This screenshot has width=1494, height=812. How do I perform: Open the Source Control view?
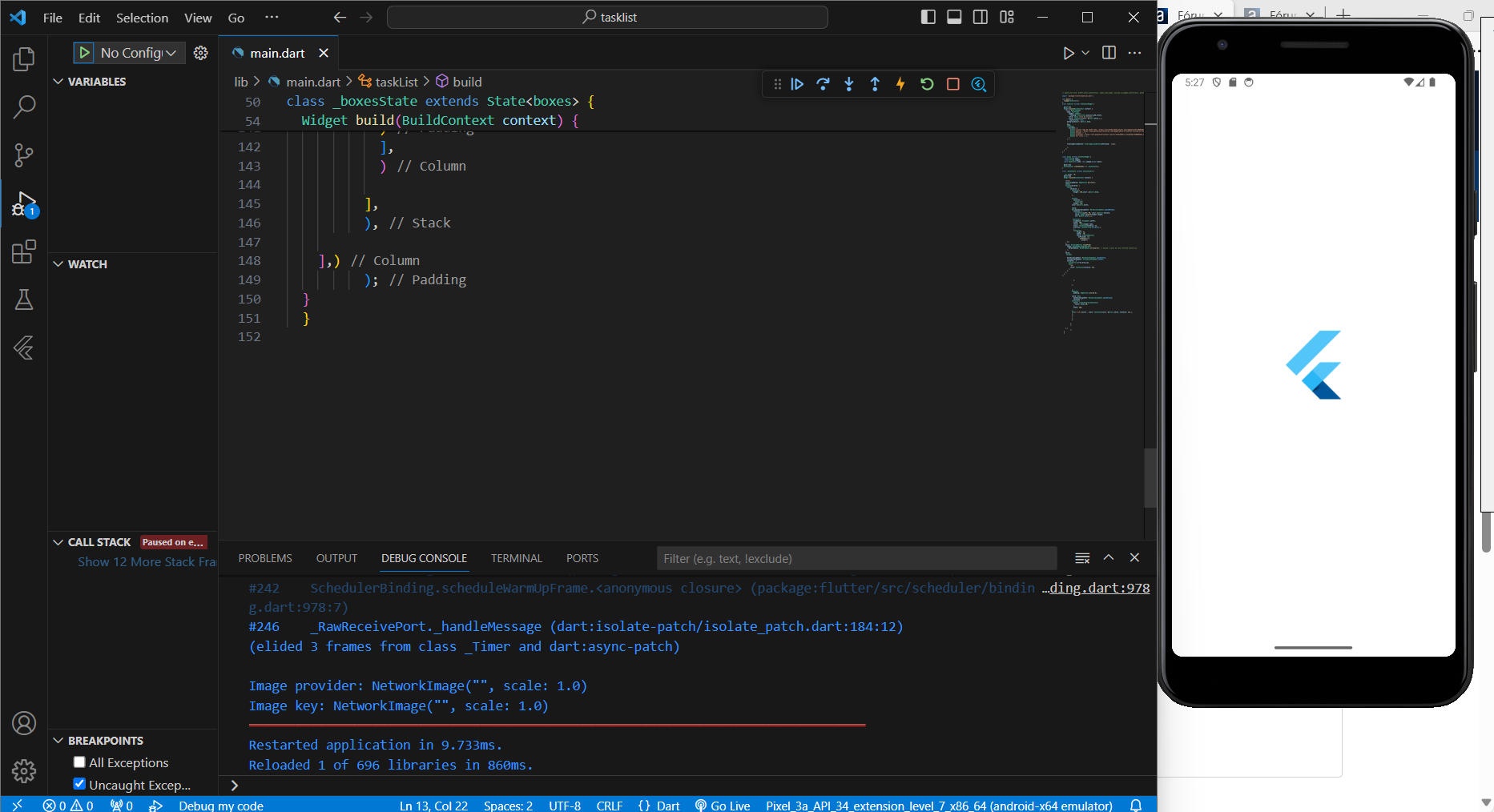[24, 155]
